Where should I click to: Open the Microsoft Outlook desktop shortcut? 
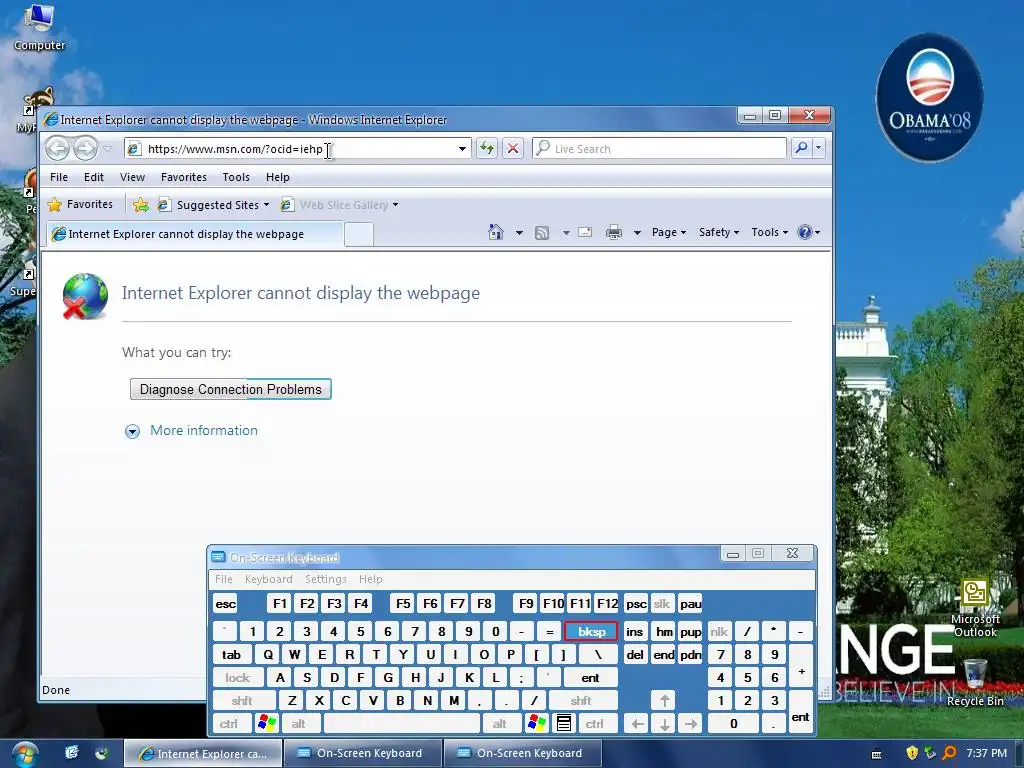coord(975,609)
